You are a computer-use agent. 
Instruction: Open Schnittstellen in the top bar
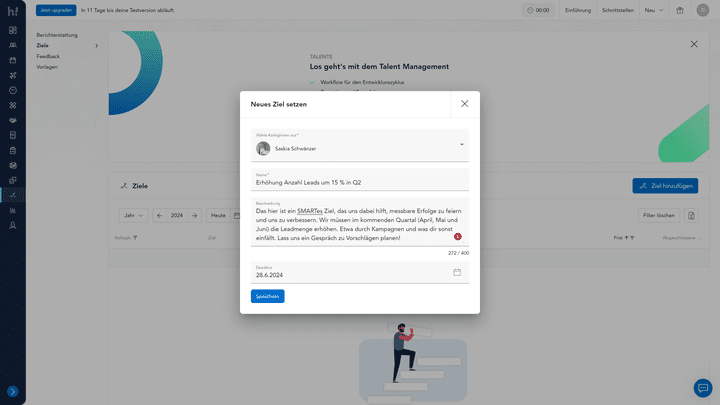(618, 10)
